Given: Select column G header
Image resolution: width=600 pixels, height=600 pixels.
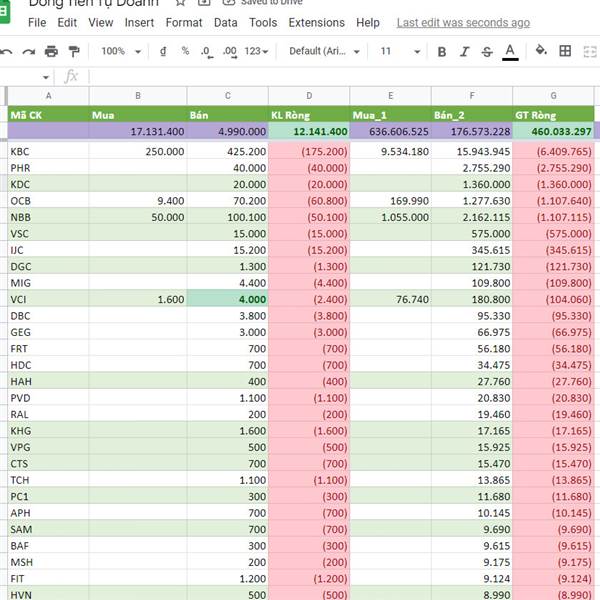Looking at the screenshot, I should [553, 96].
